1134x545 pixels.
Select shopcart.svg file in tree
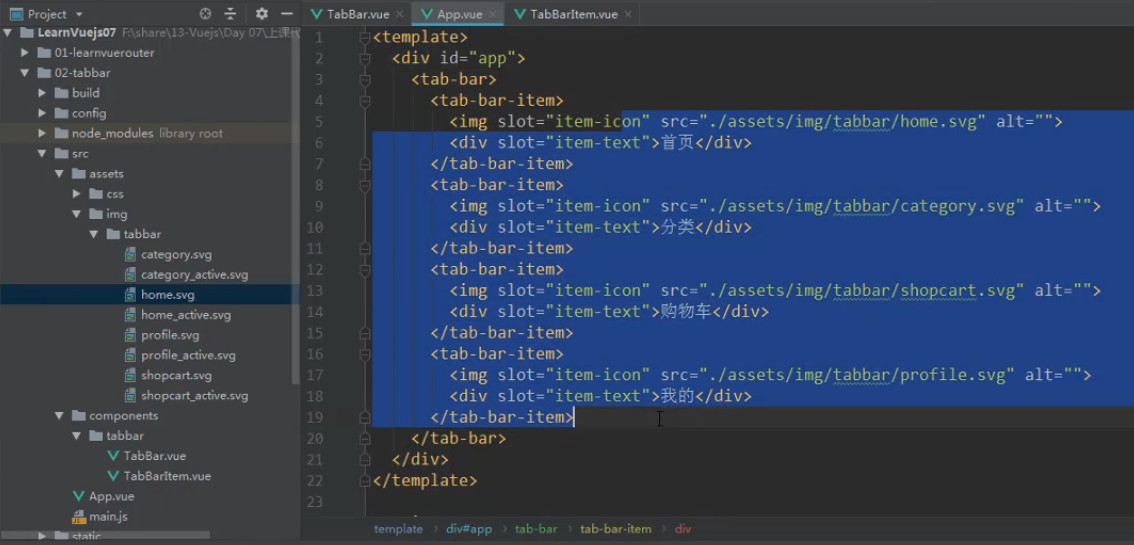(176, 376)
